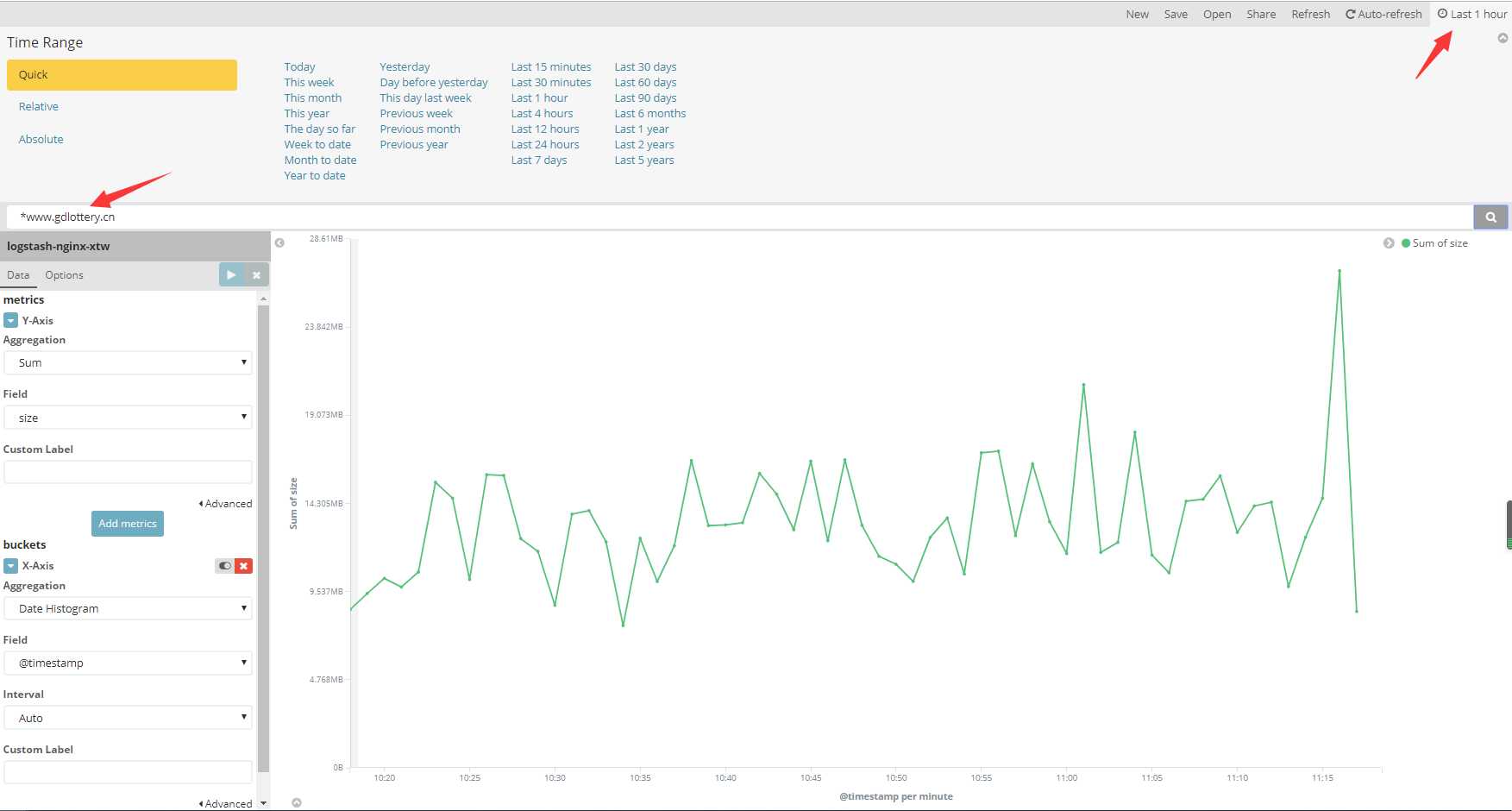
Task: Choose Last 30 days quick range
Action: coord(645,67)
